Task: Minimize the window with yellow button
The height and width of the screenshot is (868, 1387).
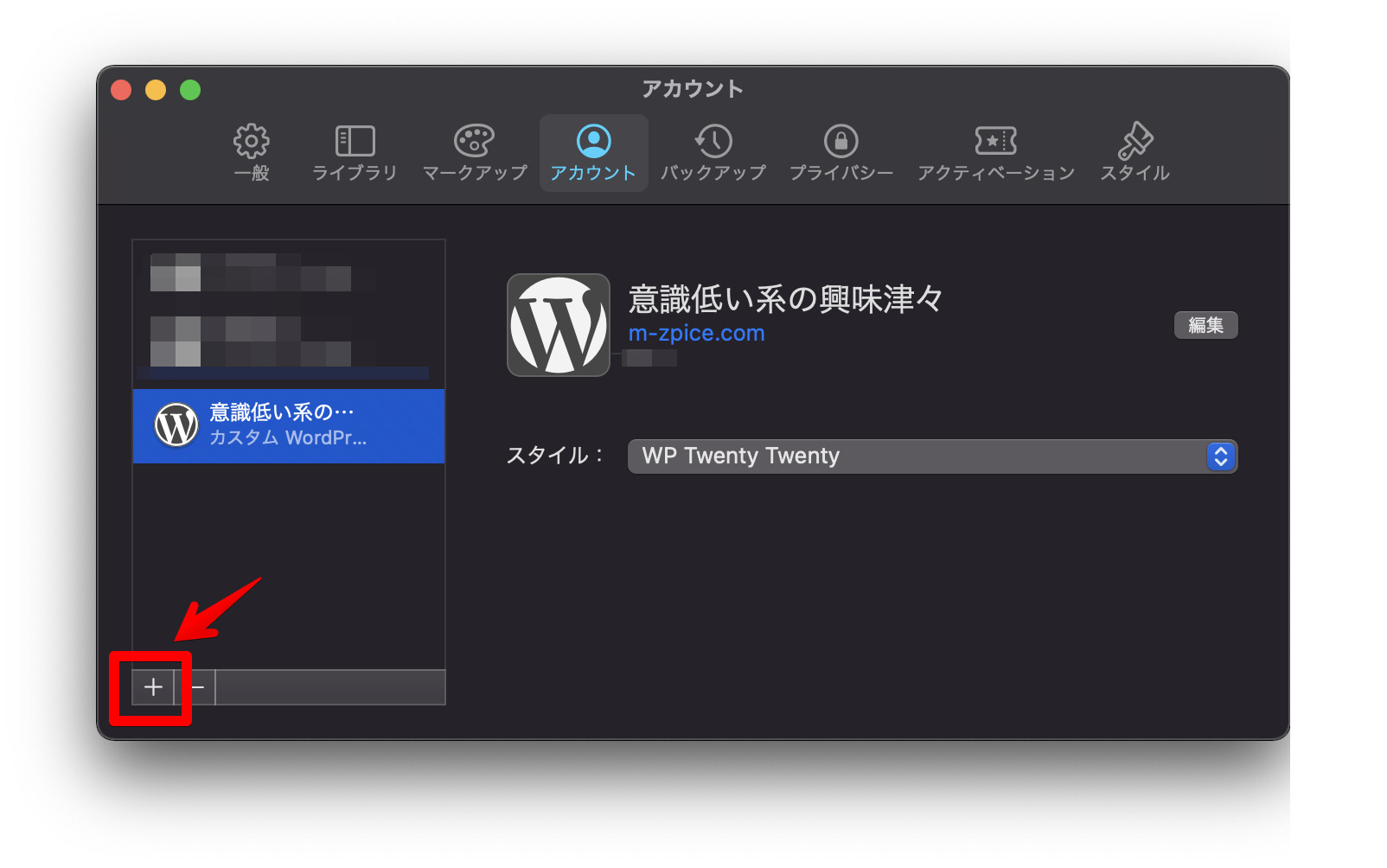Action: 156,90
